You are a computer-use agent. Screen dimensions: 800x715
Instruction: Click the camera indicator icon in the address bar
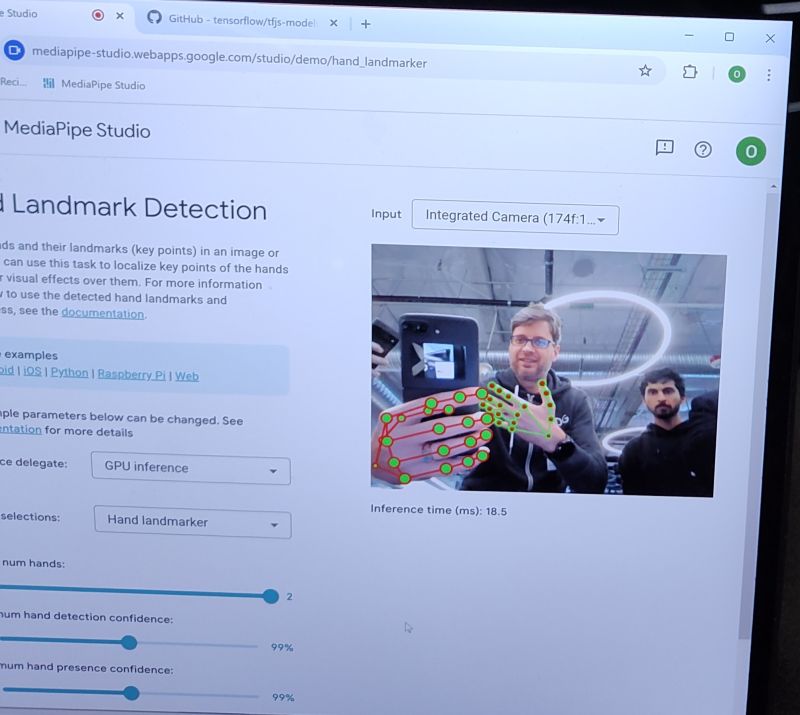[x=14, y=50]
